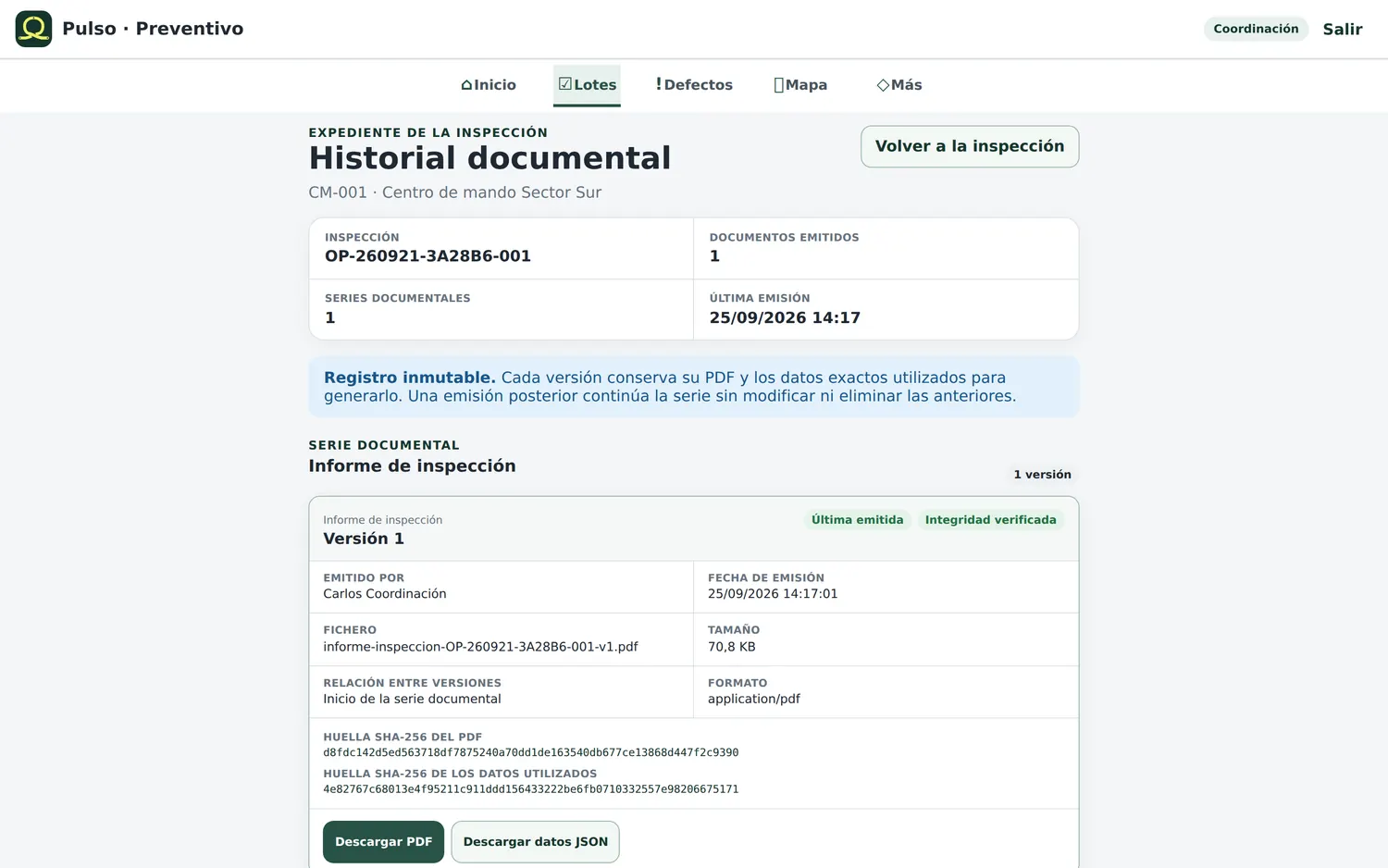Click the Última emitida status badge
Image resolution: width=1388 pixels, height=868 pixels.
pos(857,520)
